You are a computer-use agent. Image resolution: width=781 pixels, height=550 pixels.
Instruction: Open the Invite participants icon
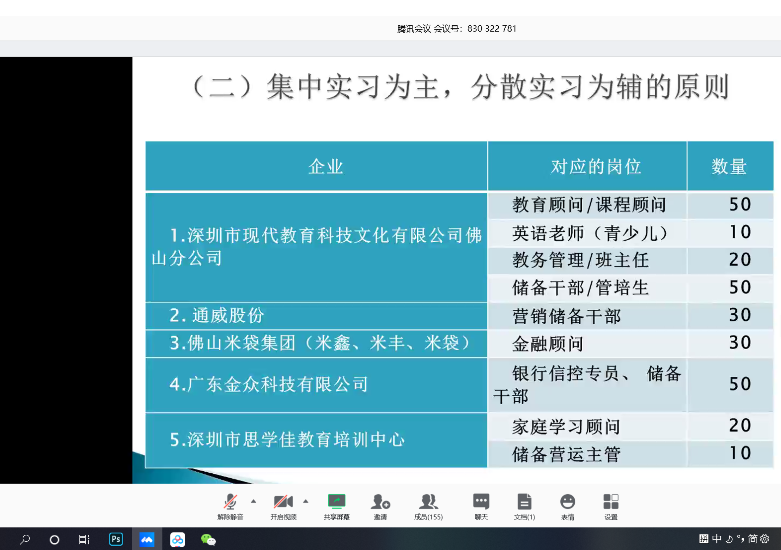pos(380,502)
